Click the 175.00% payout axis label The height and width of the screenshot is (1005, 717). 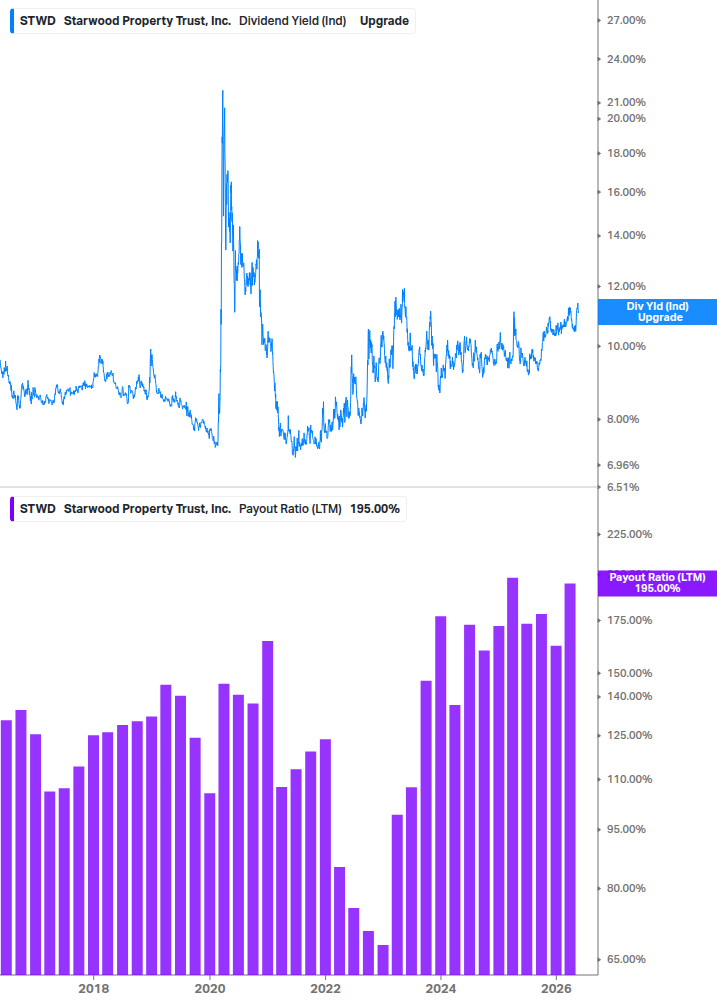click(x=629, y=620)
